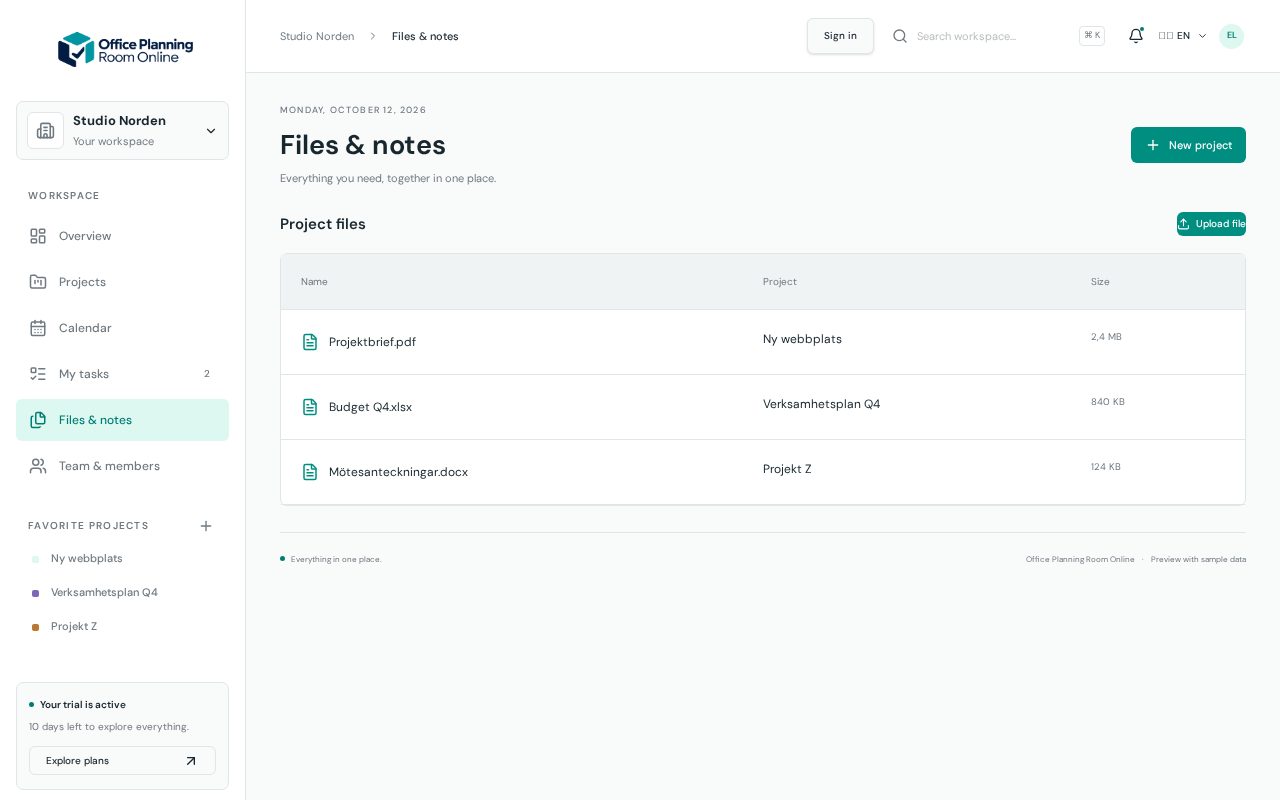The height and width of the screenshot is (800, 1280).
Task: Focus the Search workspace field
Action: click(992, 36)
